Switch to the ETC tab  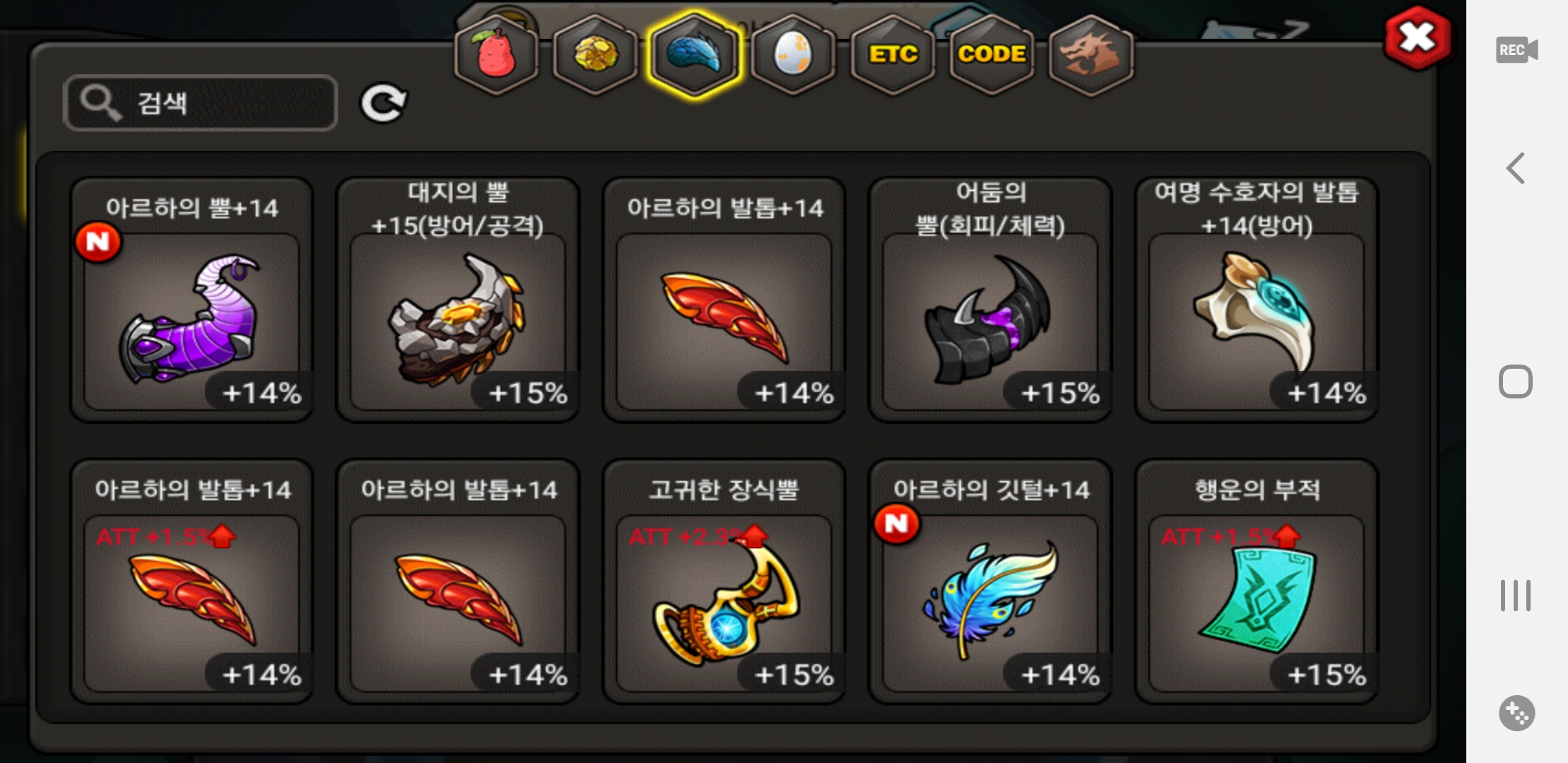893,54
